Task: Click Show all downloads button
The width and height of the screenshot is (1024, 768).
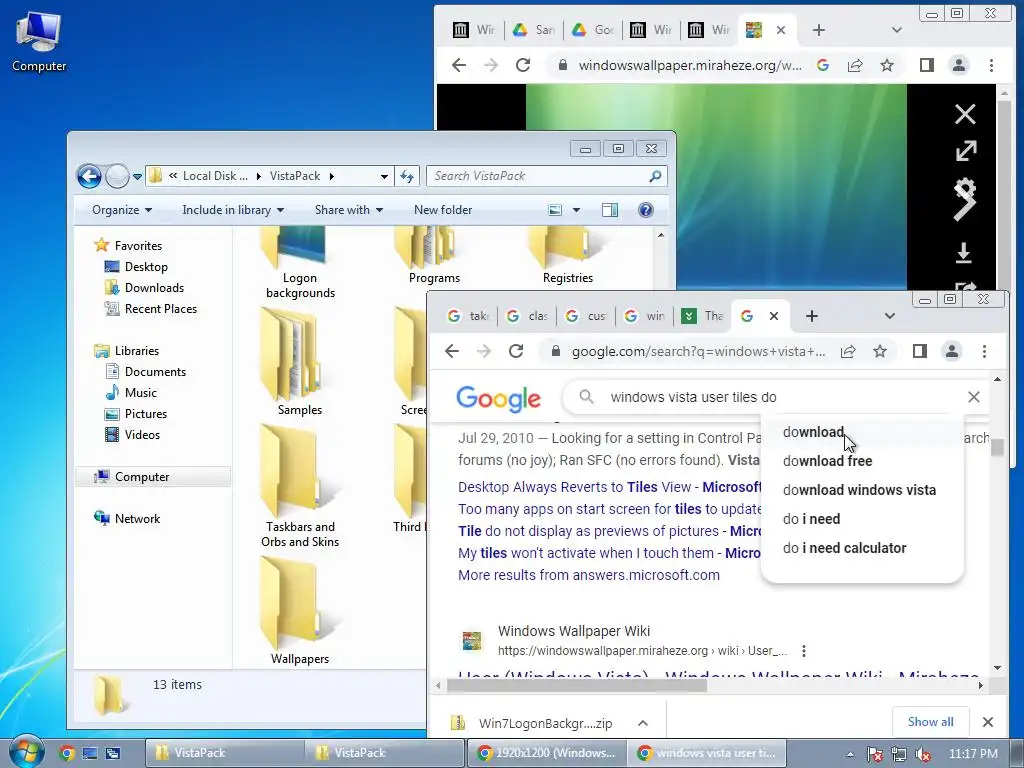Action: click(931, 722)
